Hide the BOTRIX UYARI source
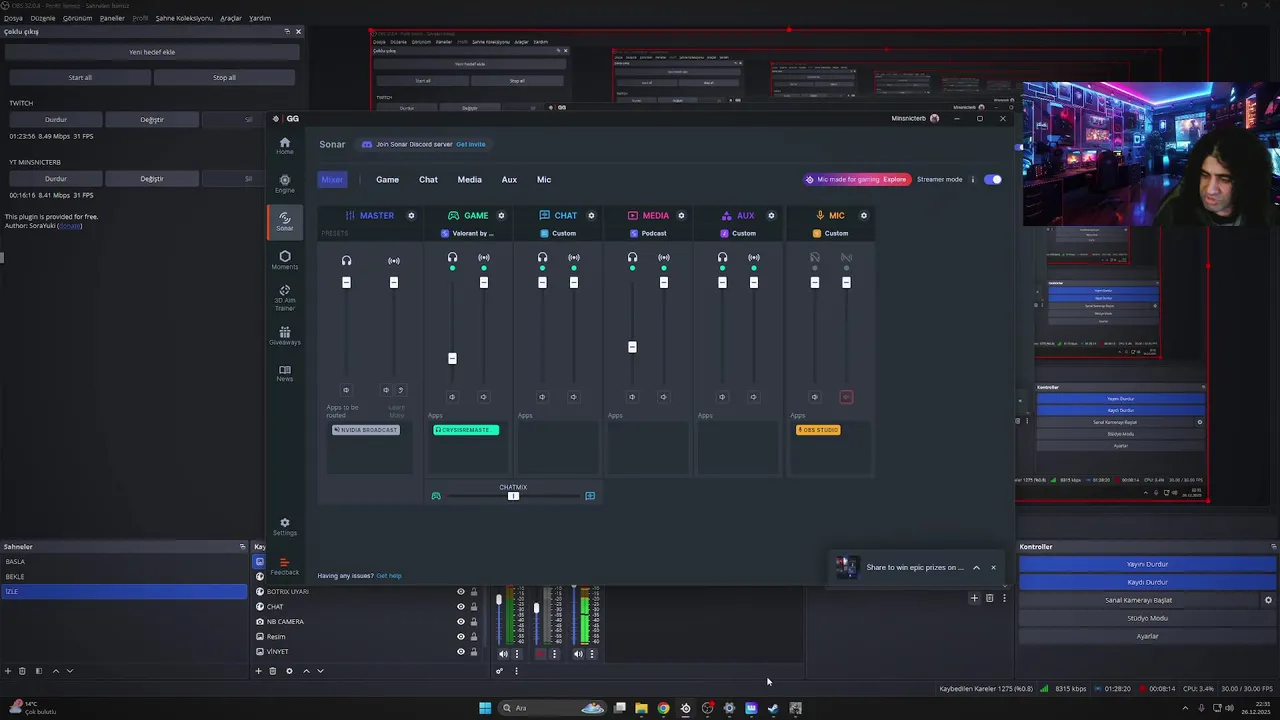Viewport: 1280px width, 720px height. coord(461,592)
